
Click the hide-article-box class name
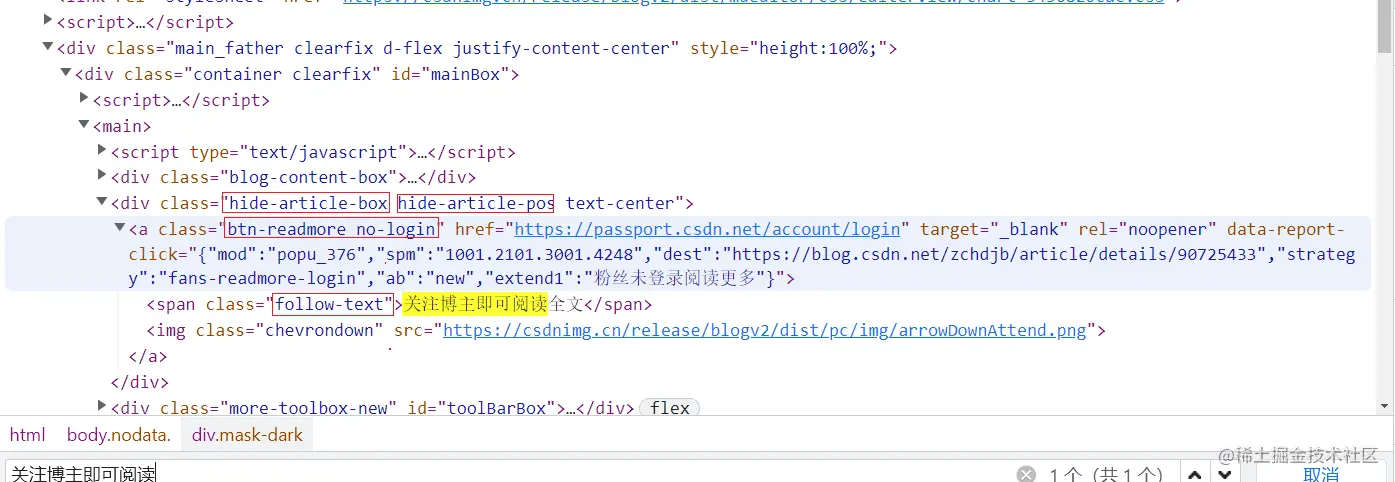point(309,204)
